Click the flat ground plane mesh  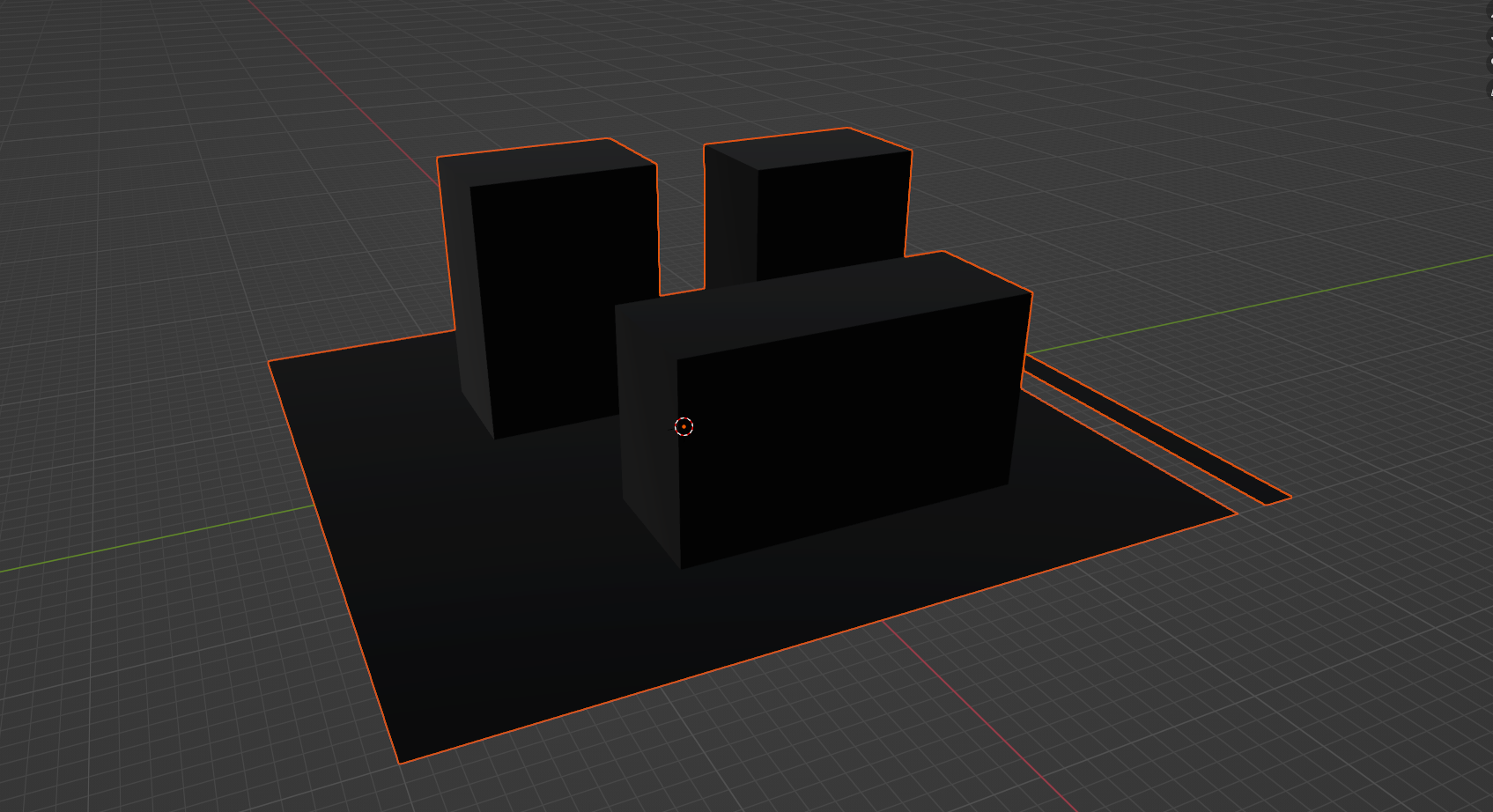pyautogui.click(x=493, y=564)
